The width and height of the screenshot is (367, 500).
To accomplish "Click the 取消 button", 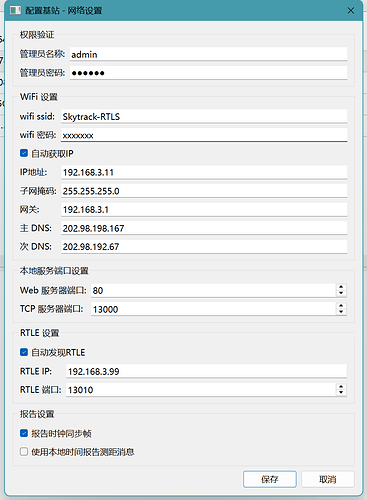I will 328,479.
